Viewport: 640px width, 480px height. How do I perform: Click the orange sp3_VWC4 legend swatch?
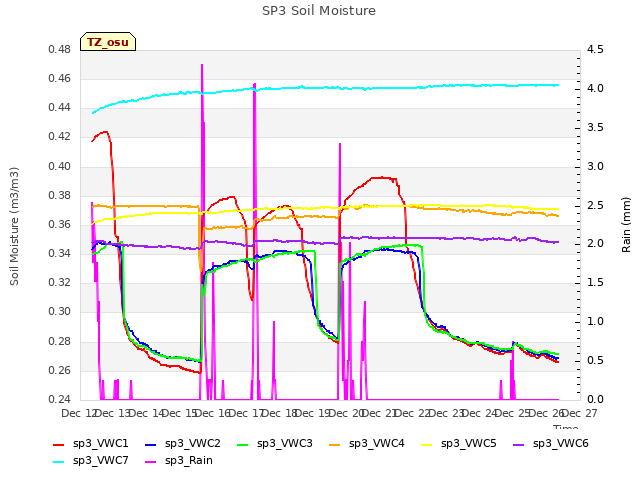(335, 444)
